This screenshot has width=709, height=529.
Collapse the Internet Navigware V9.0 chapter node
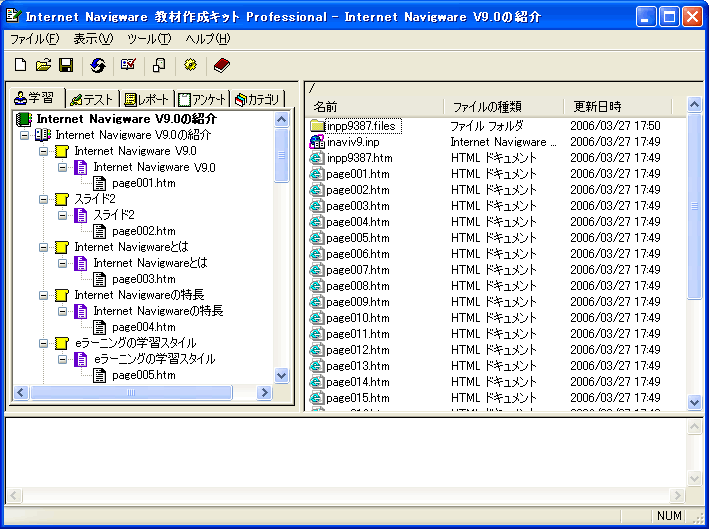coord(43,151)
